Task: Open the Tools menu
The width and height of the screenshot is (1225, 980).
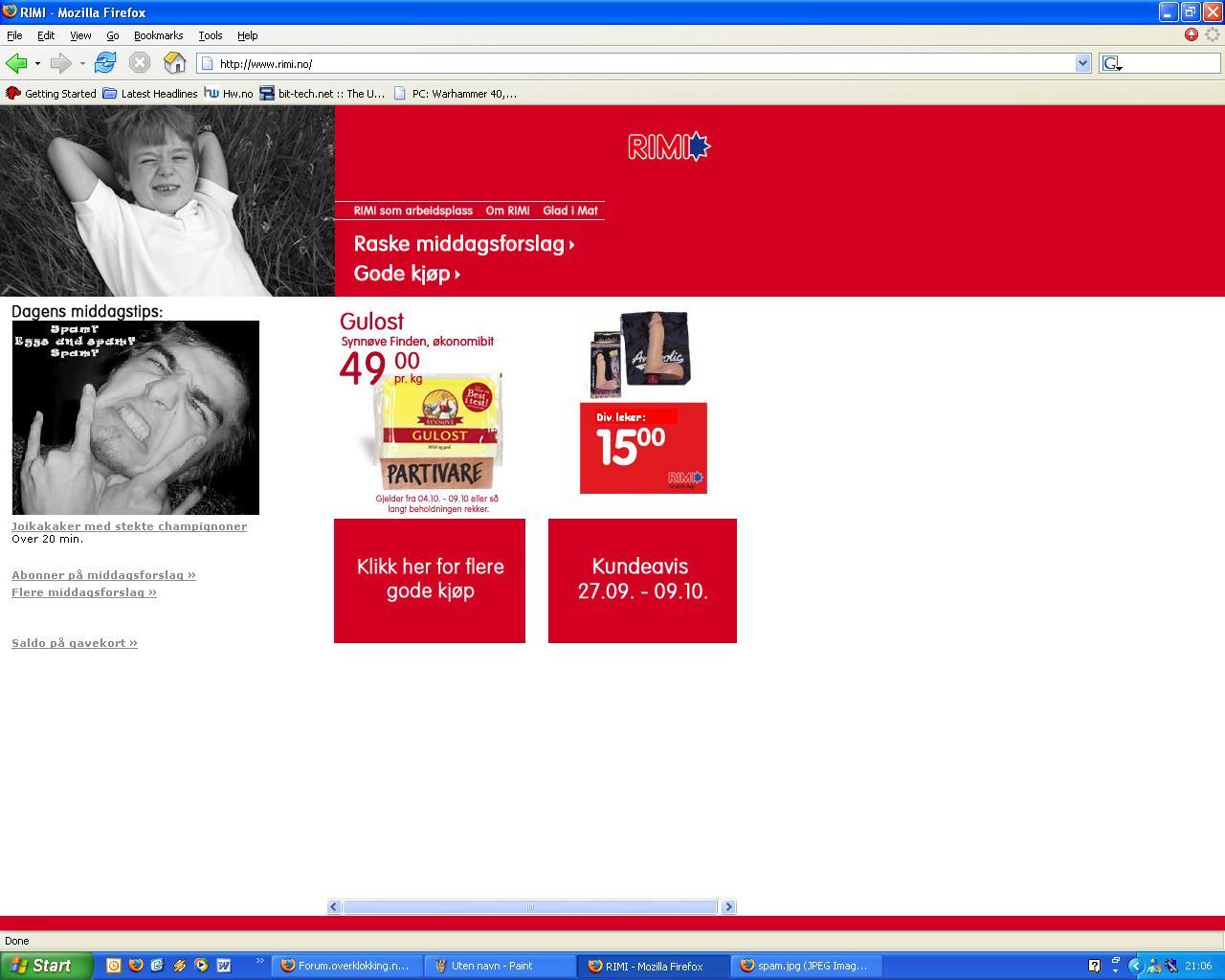Action: click(211, 35)
